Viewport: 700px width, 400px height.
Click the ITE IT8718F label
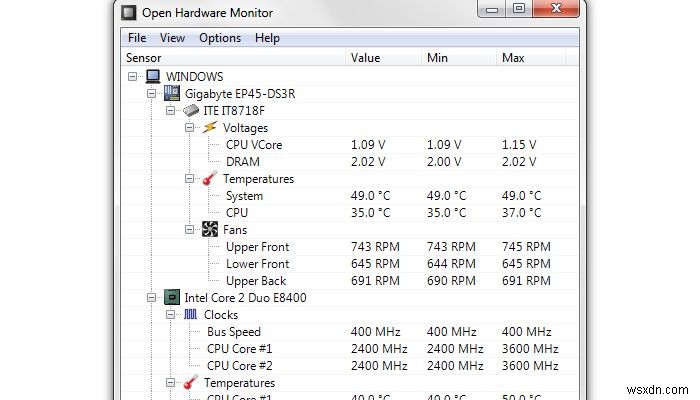(234, 111)
